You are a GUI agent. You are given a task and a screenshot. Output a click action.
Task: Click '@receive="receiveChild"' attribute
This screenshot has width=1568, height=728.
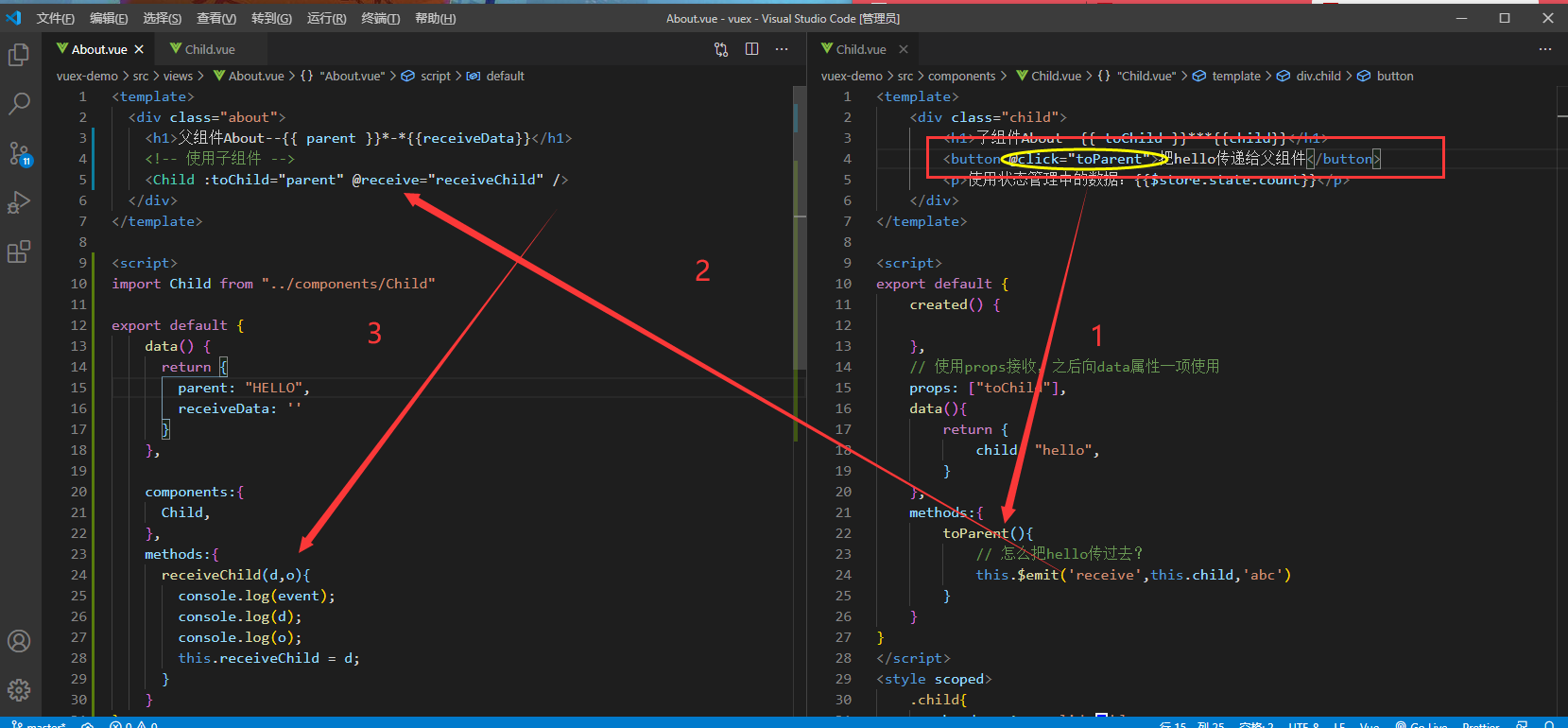pyautogui.click(x=448, y=180)
